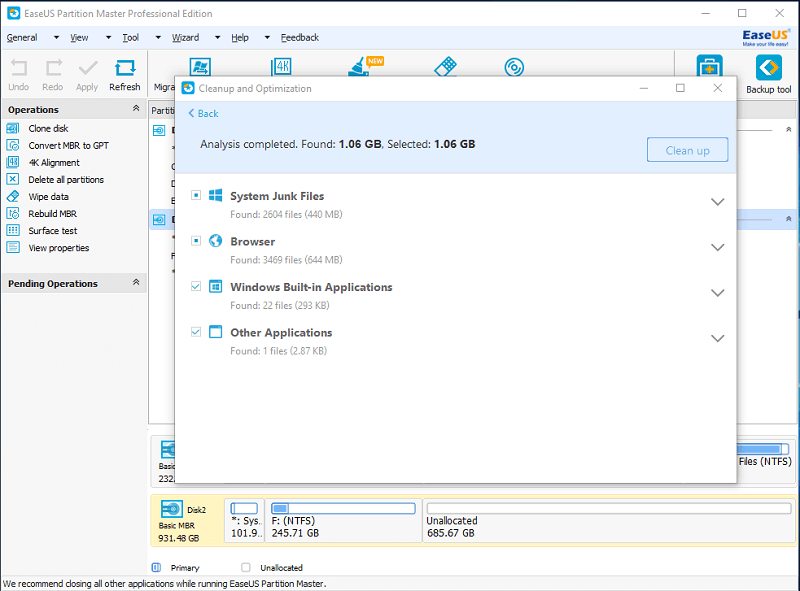Click the Delete all partitions label

point(66,180)
